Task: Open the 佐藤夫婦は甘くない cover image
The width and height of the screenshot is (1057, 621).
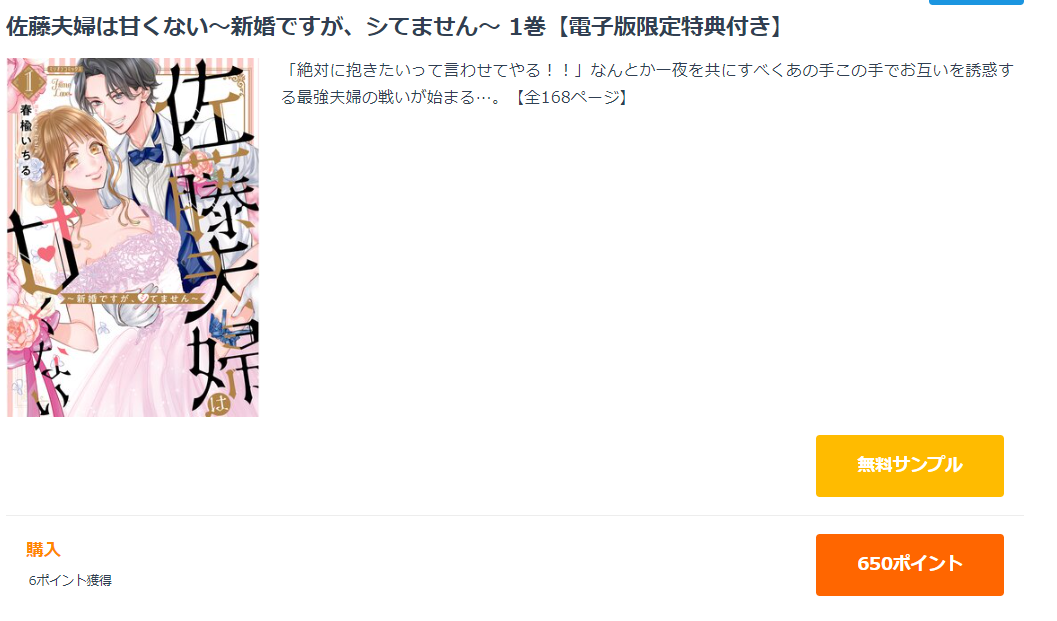Action: pos(133,237)
